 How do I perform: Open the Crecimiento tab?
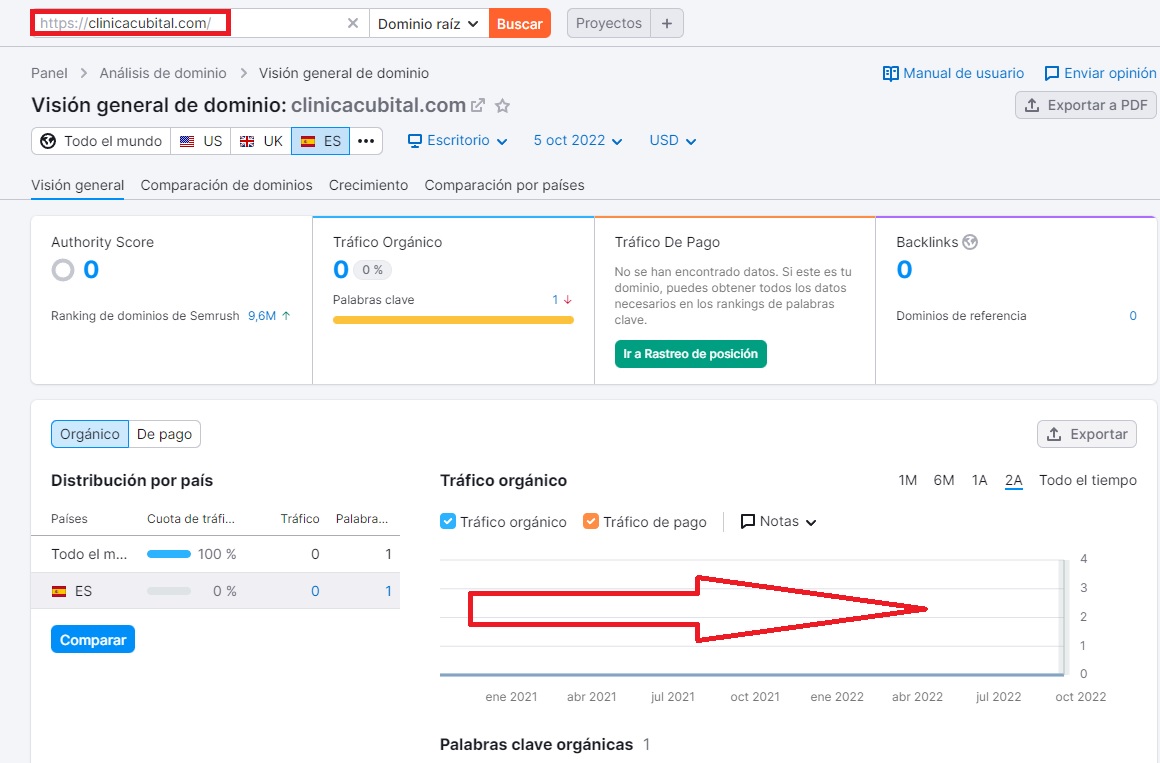368,185
